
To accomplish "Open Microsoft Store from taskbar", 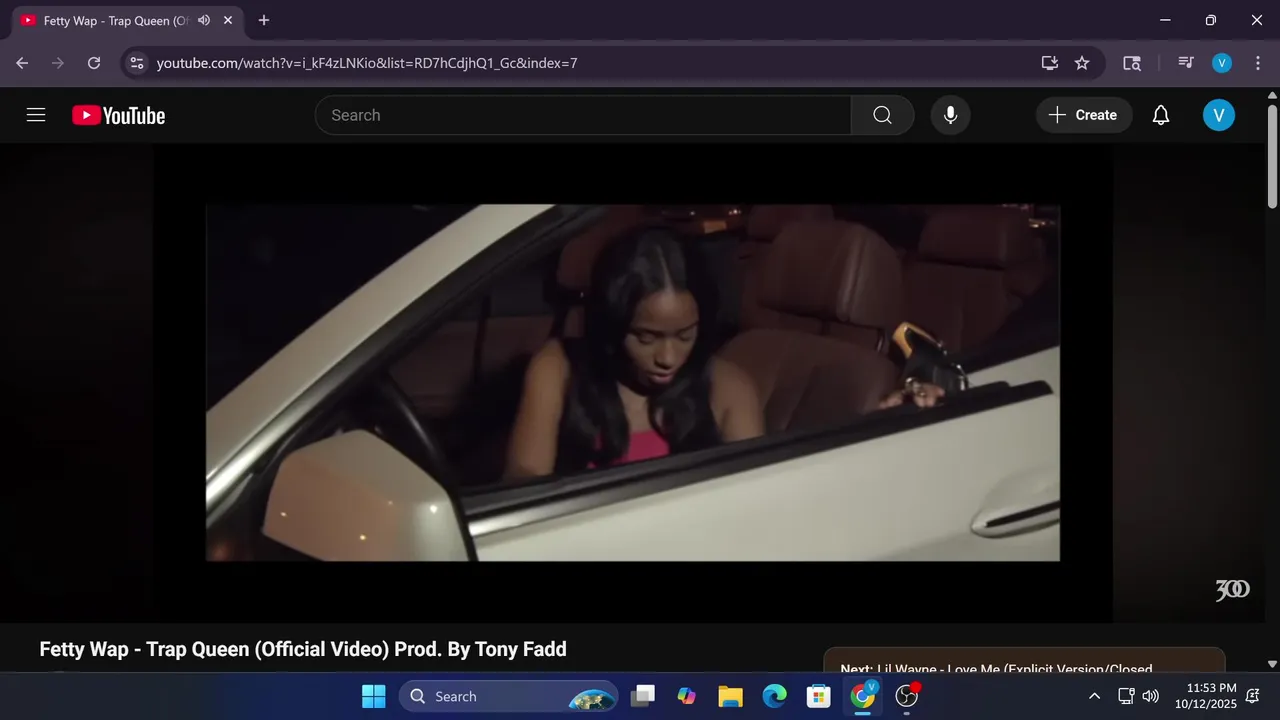I will (x=818, y=696).
